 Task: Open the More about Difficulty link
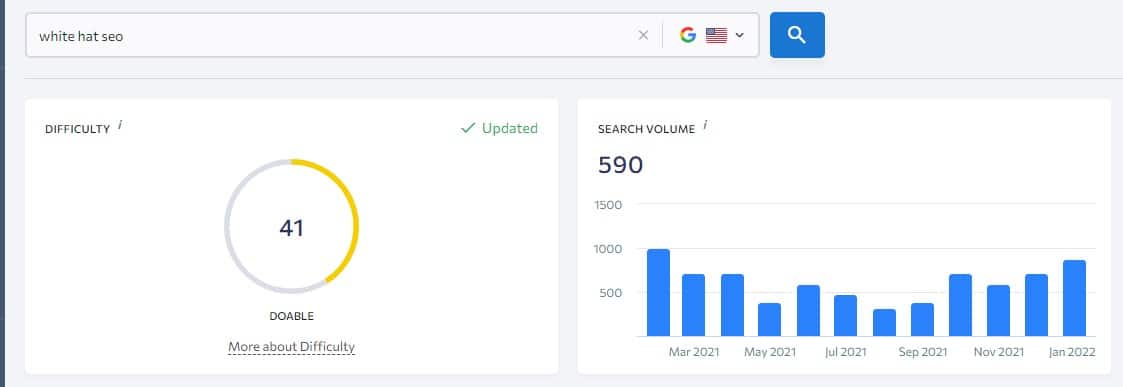pyautogui.click(x=291, y=347)
